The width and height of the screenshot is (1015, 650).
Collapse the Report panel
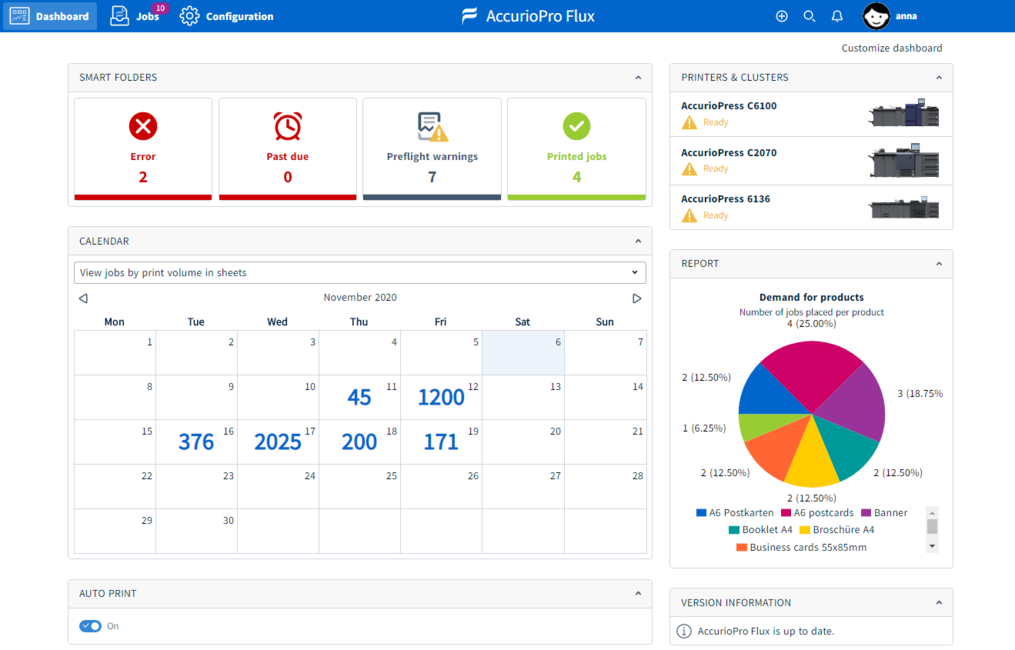939,264
